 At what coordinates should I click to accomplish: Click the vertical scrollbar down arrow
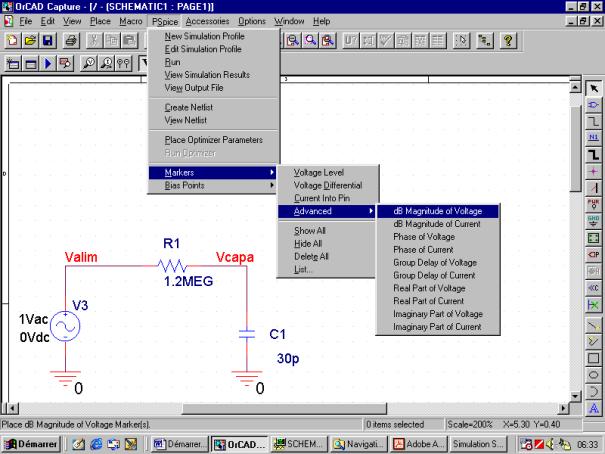tap(575, 396)
